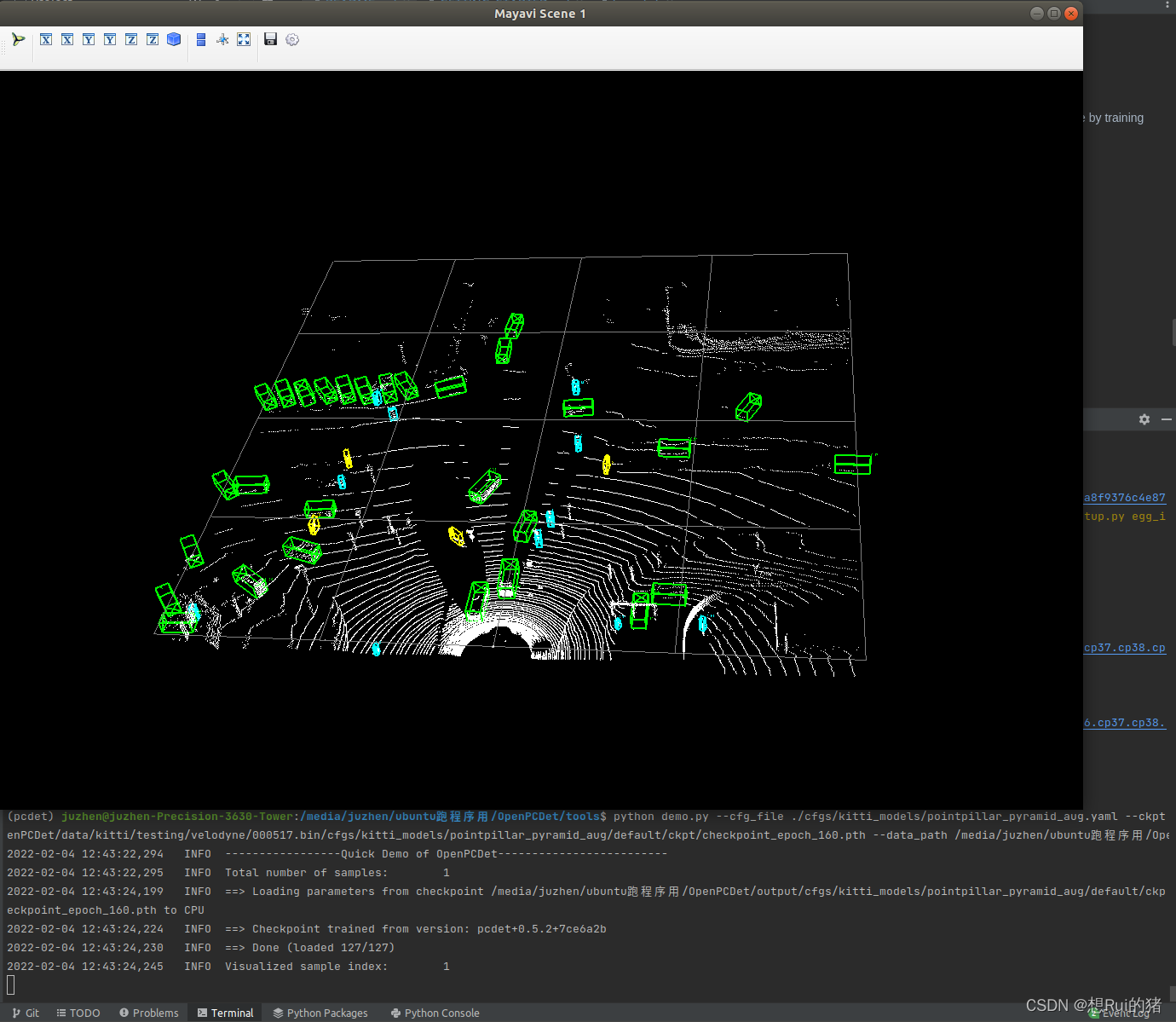Open the Mayavi pipeline view icon
The image size is (1176, 1022).
(18, 39)
